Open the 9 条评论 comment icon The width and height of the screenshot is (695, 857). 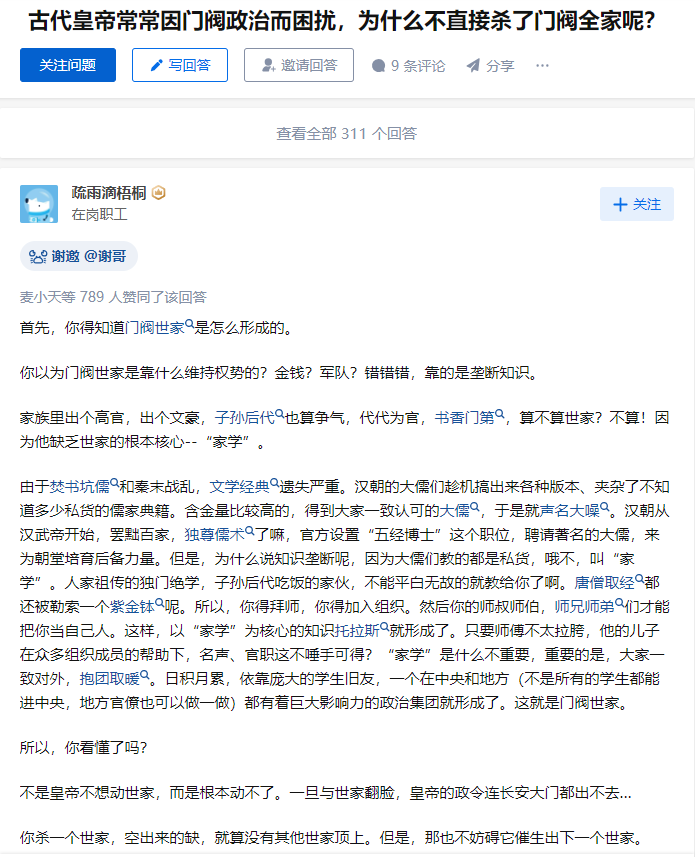[378, 66]
